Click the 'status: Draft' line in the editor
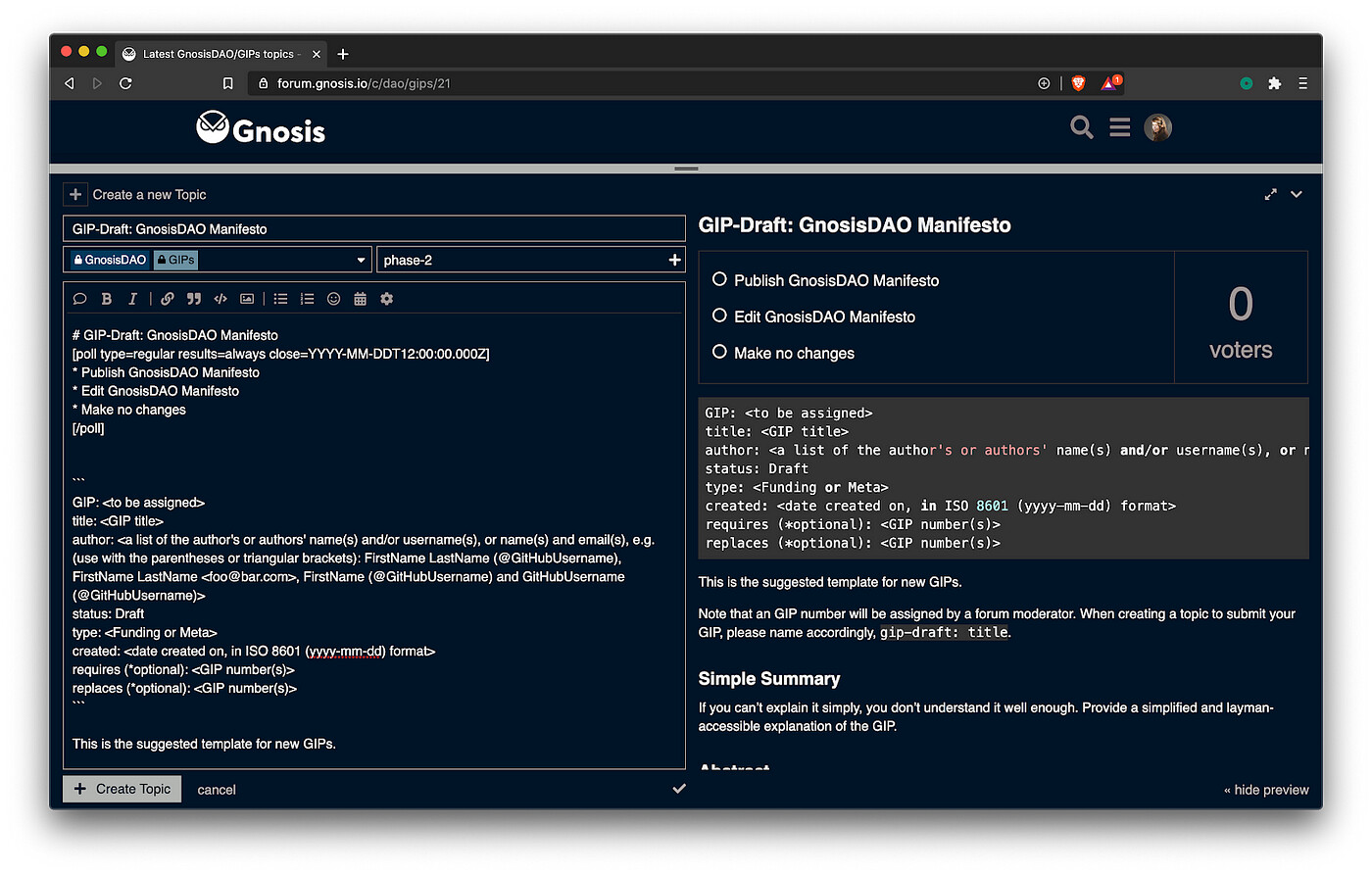 pyautogui.click(x=109, y=614)
